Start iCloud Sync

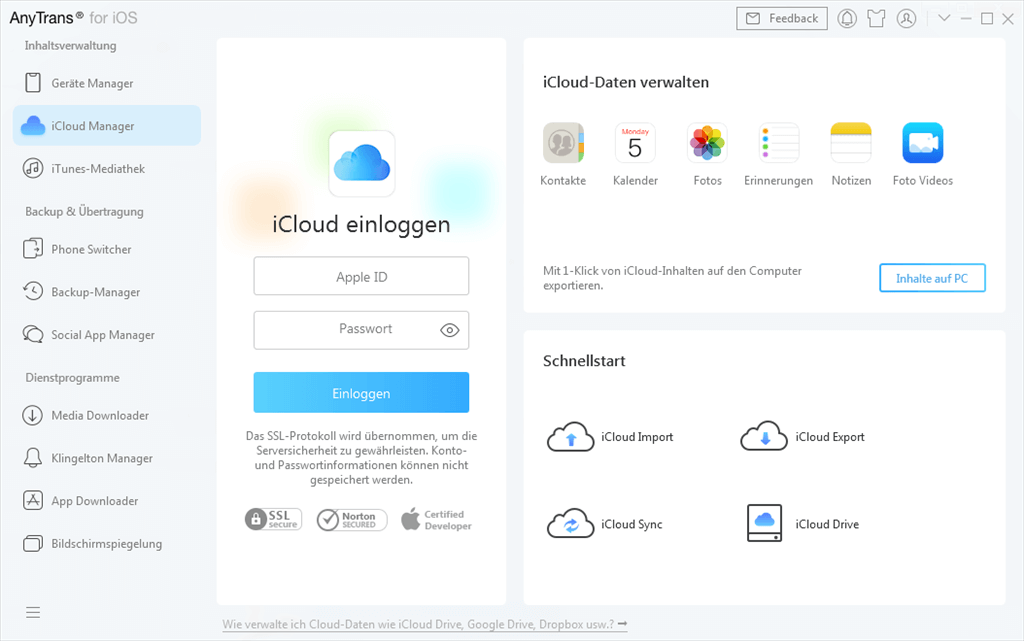(x=605, y=524)
